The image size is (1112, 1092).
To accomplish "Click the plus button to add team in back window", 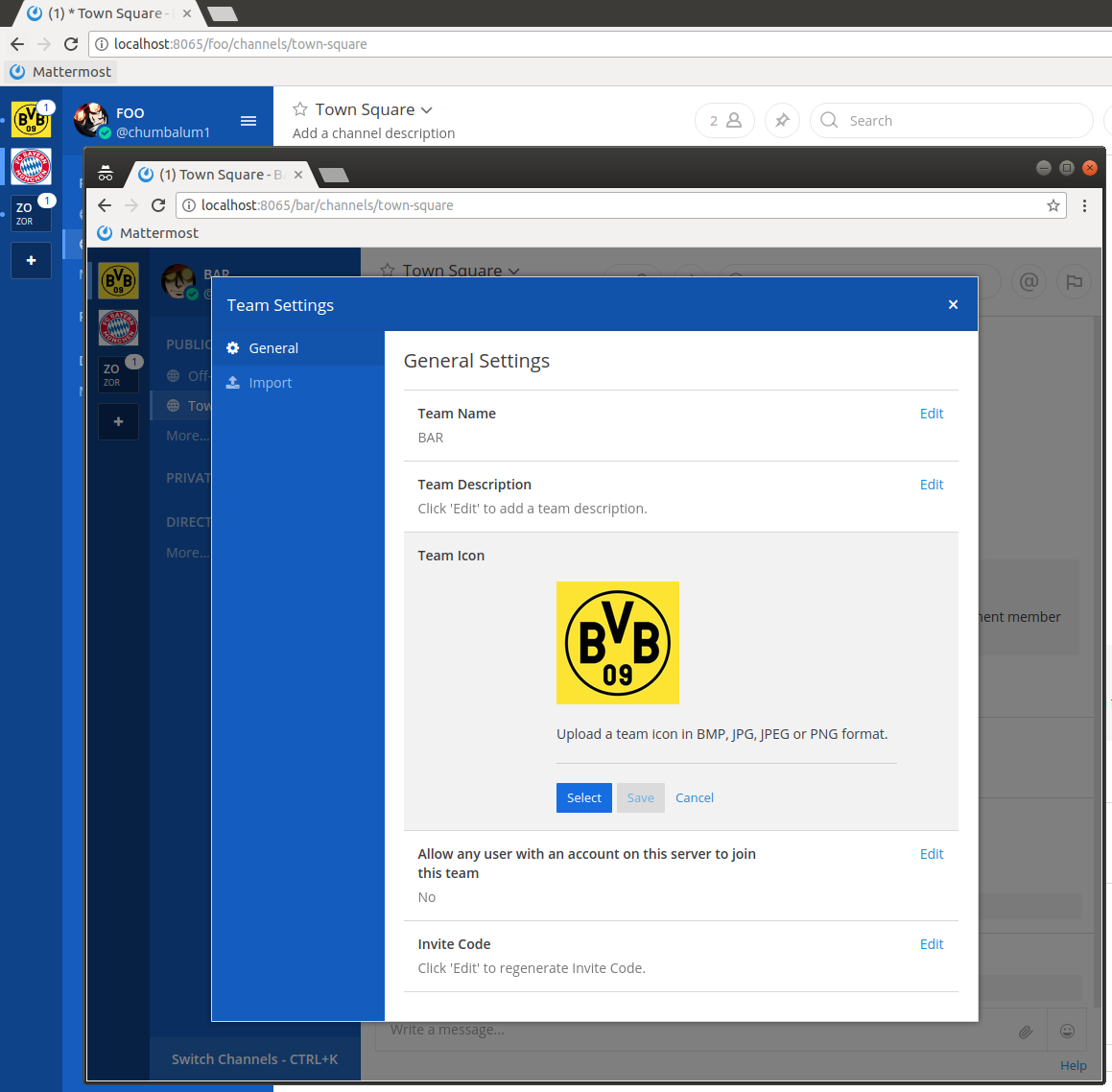I will (32, 260).
